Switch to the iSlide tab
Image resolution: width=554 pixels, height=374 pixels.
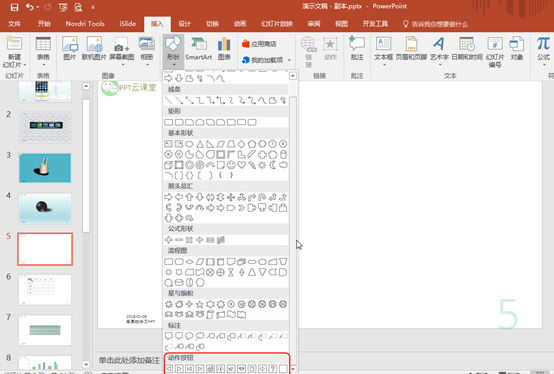point(128,24)
